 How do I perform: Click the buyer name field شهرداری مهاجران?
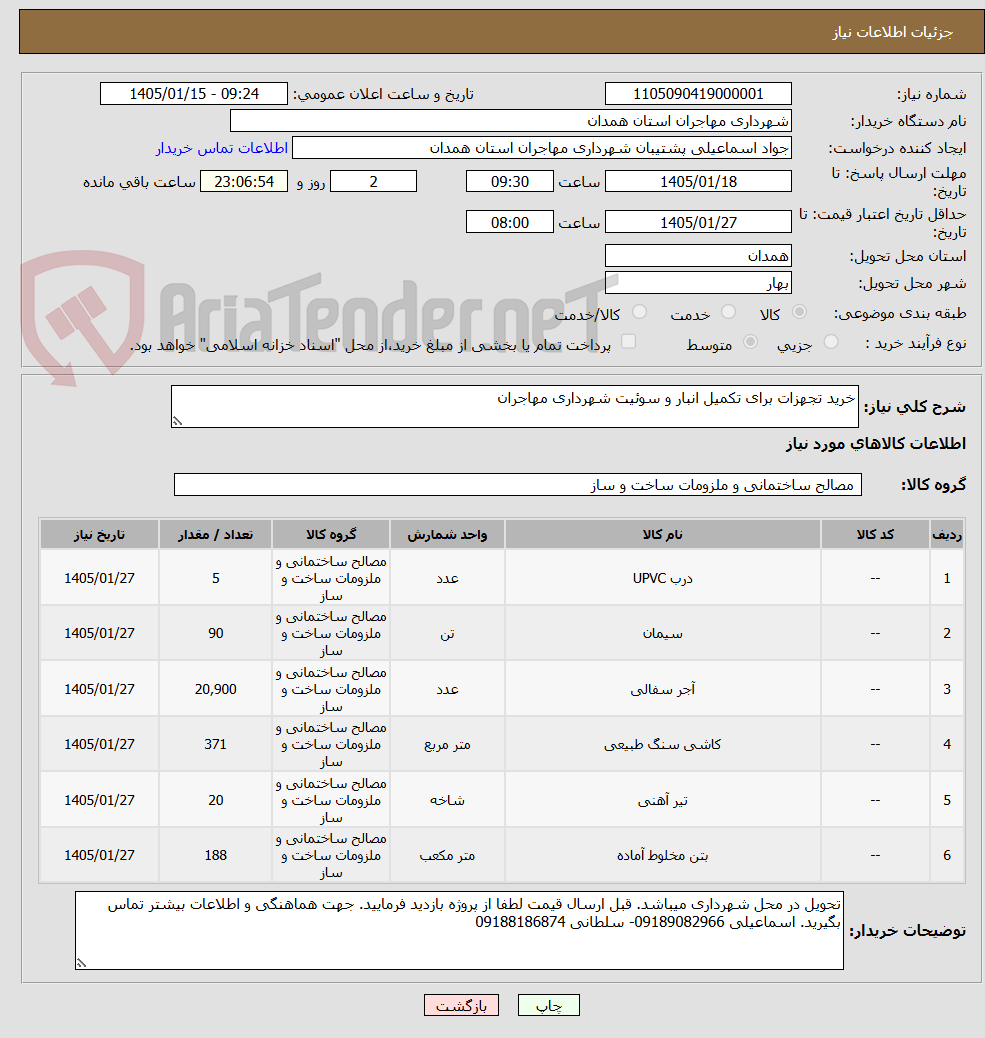[x=510, y=121]
